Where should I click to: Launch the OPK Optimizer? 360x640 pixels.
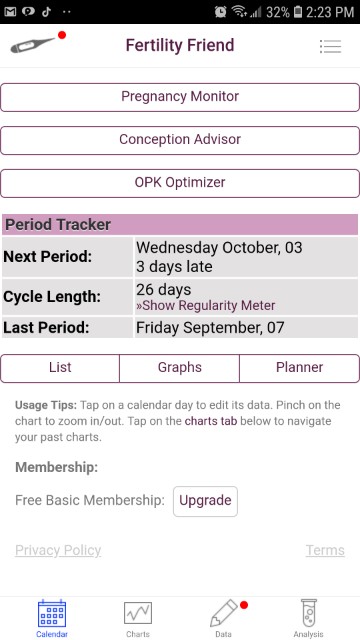point(180,183)
